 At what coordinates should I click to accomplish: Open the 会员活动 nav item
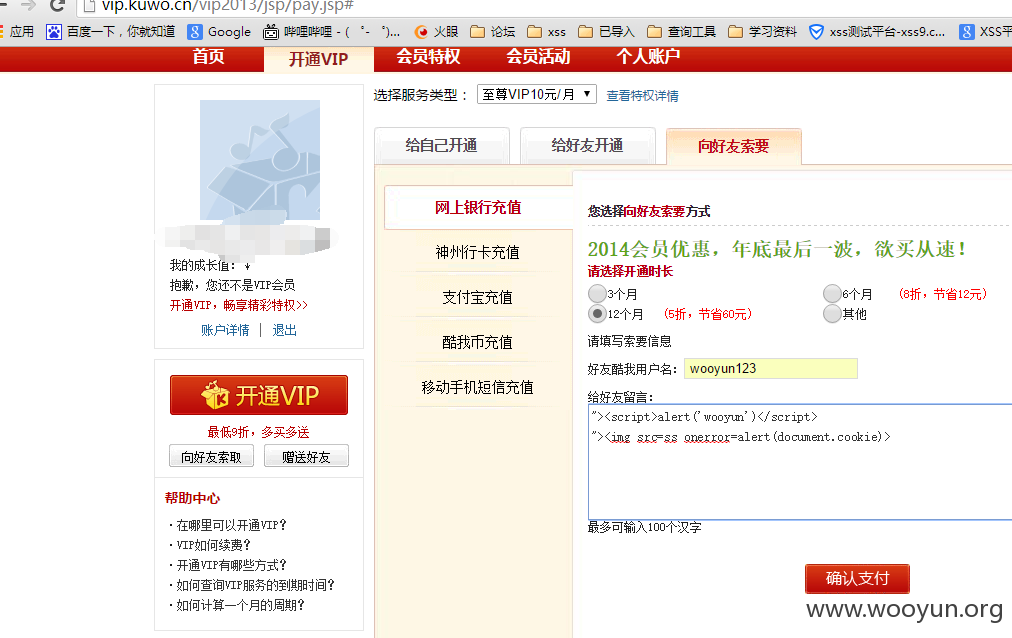click(538, 57)
